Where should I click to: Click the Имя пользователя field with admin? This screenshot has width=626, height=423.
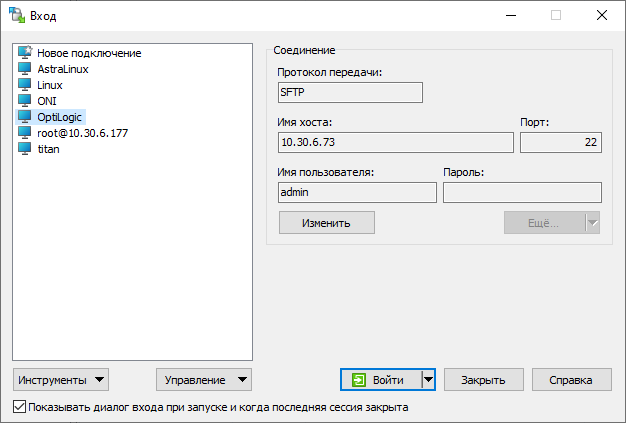357,192
